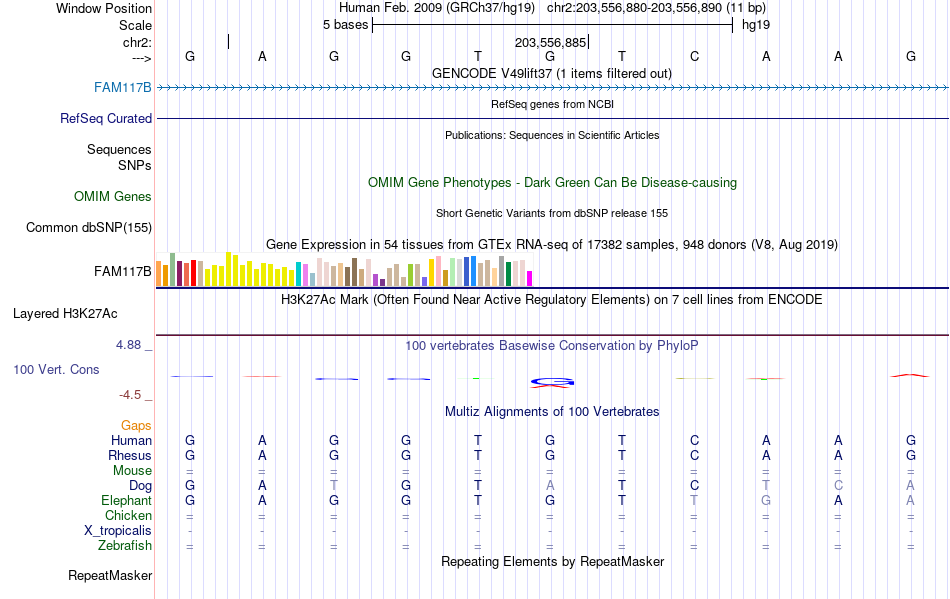Click the Layered H3K27Ac signal baseline
The width and height of the screenshot is (950, 599).
coord(552,335)
